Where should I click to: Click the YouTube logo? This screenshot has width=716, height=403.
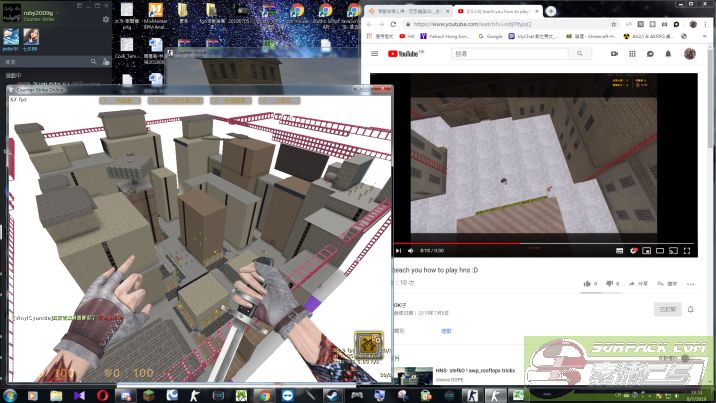pyautogui.click(x=405, y=53)
